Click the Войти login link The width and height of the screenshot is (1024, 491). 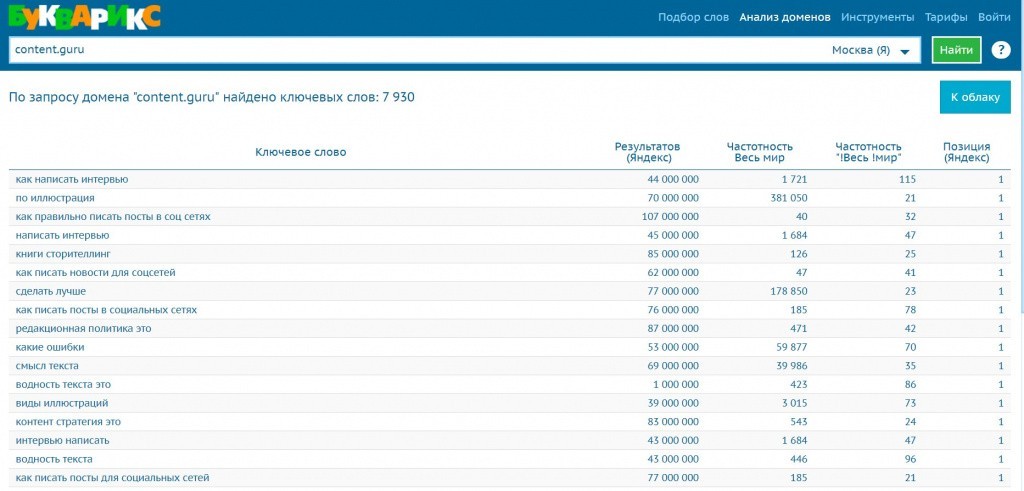993,17
